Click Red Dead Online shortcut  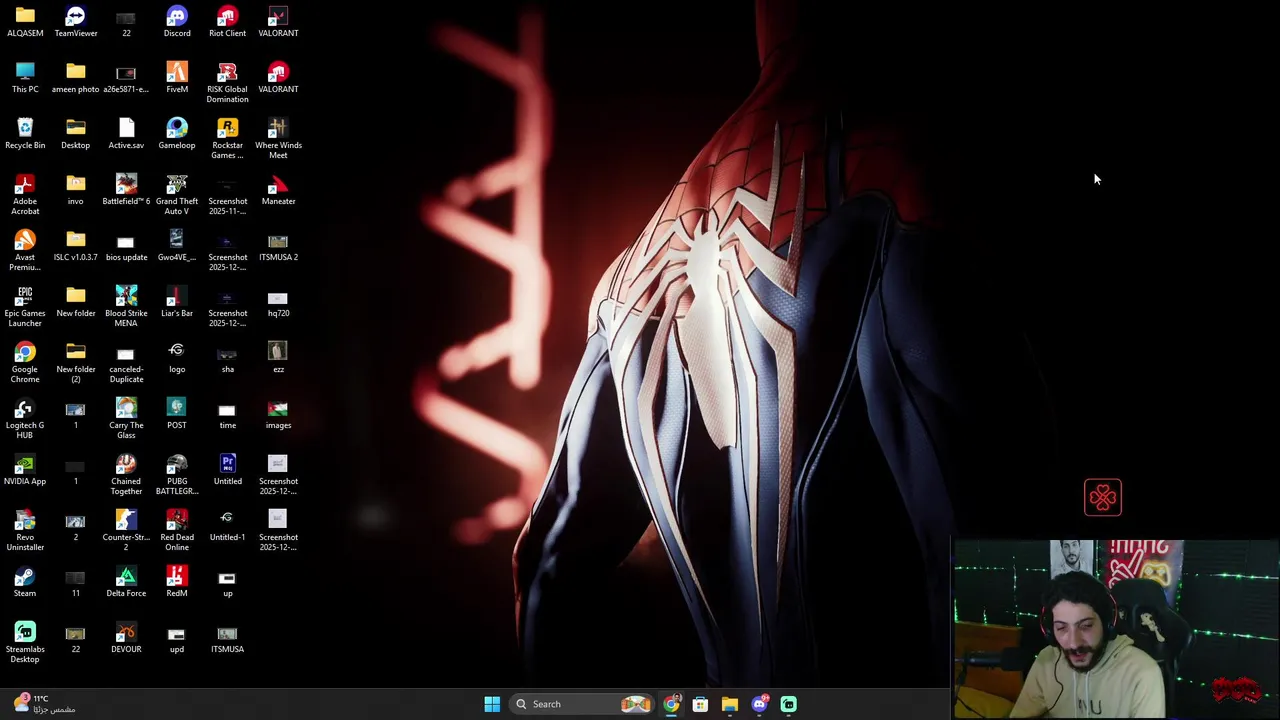(x=177, y=531)
